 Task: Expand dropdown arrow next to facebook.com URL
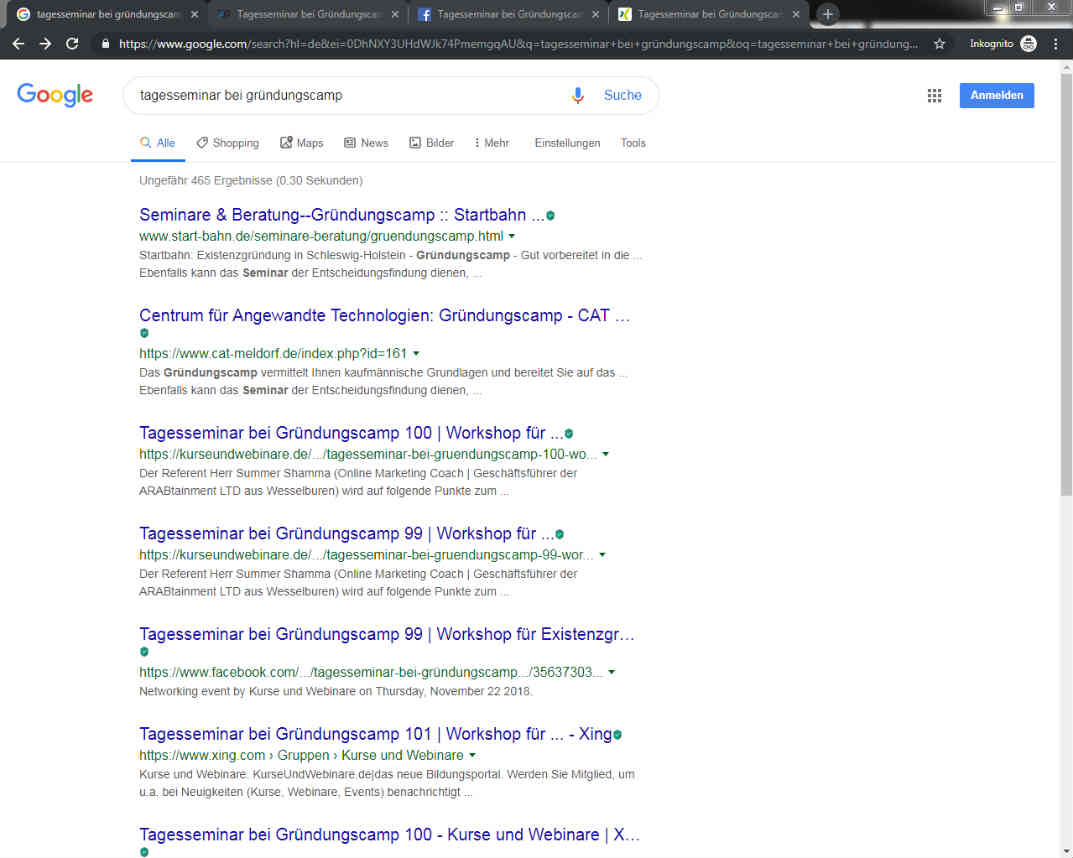pos(612,673)
